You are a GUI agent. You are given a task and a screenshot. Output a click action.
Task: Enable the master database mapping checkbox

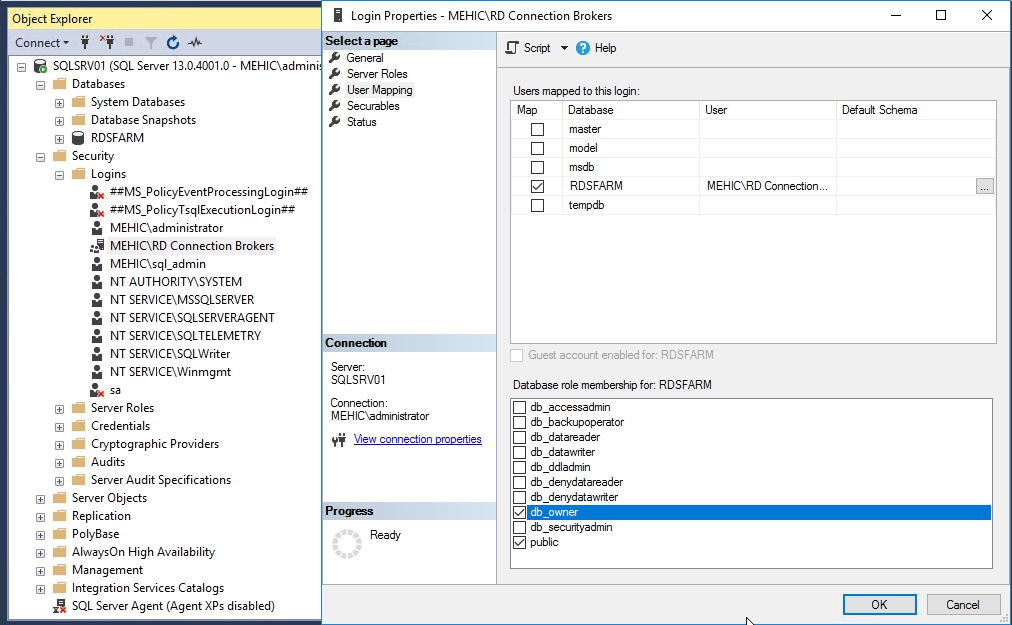(537, 130)
